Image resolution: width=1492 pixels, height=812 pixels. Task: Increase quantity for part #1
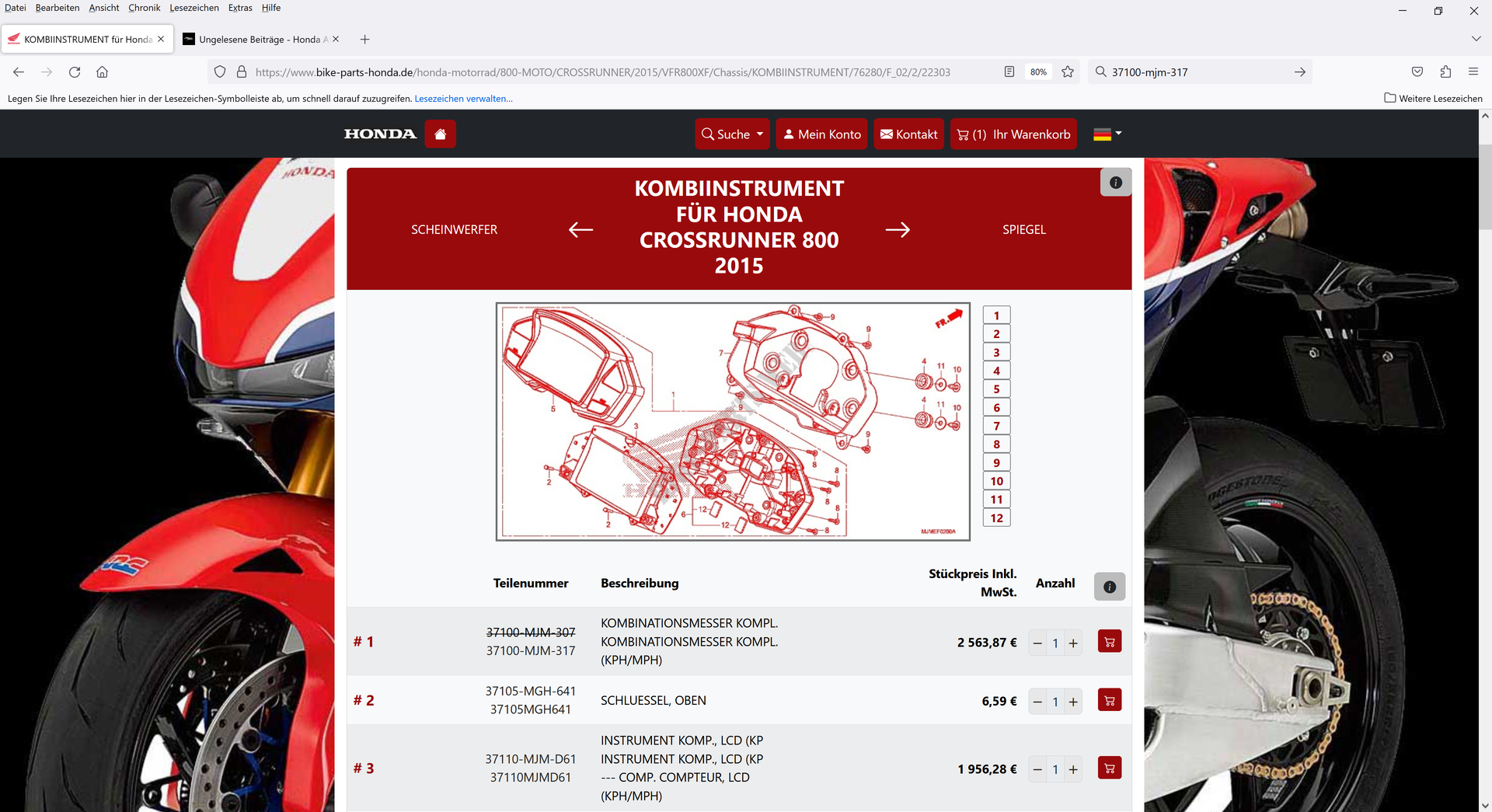pos(1073,643)
